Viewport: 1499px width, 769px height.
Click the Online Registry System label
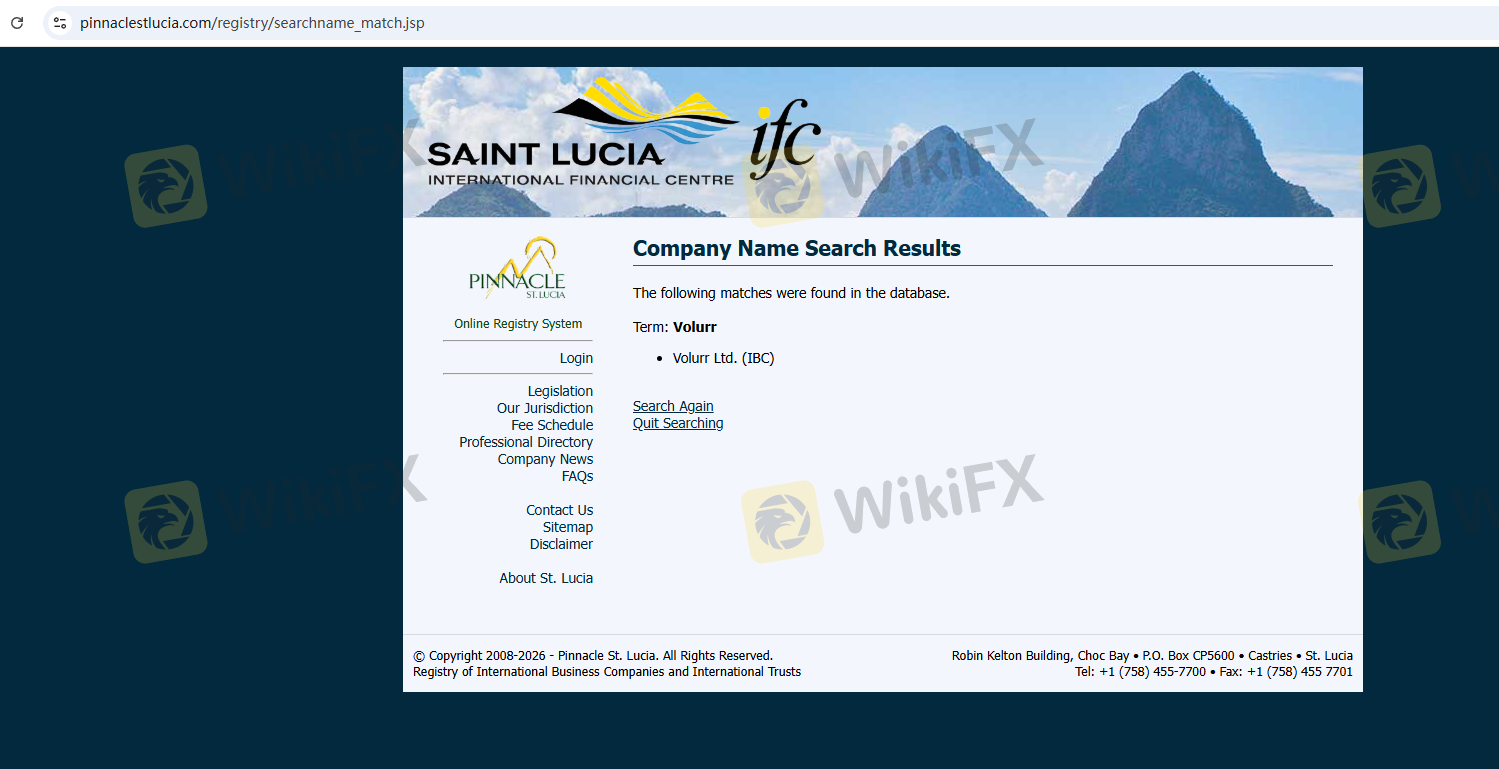(518, 324)
